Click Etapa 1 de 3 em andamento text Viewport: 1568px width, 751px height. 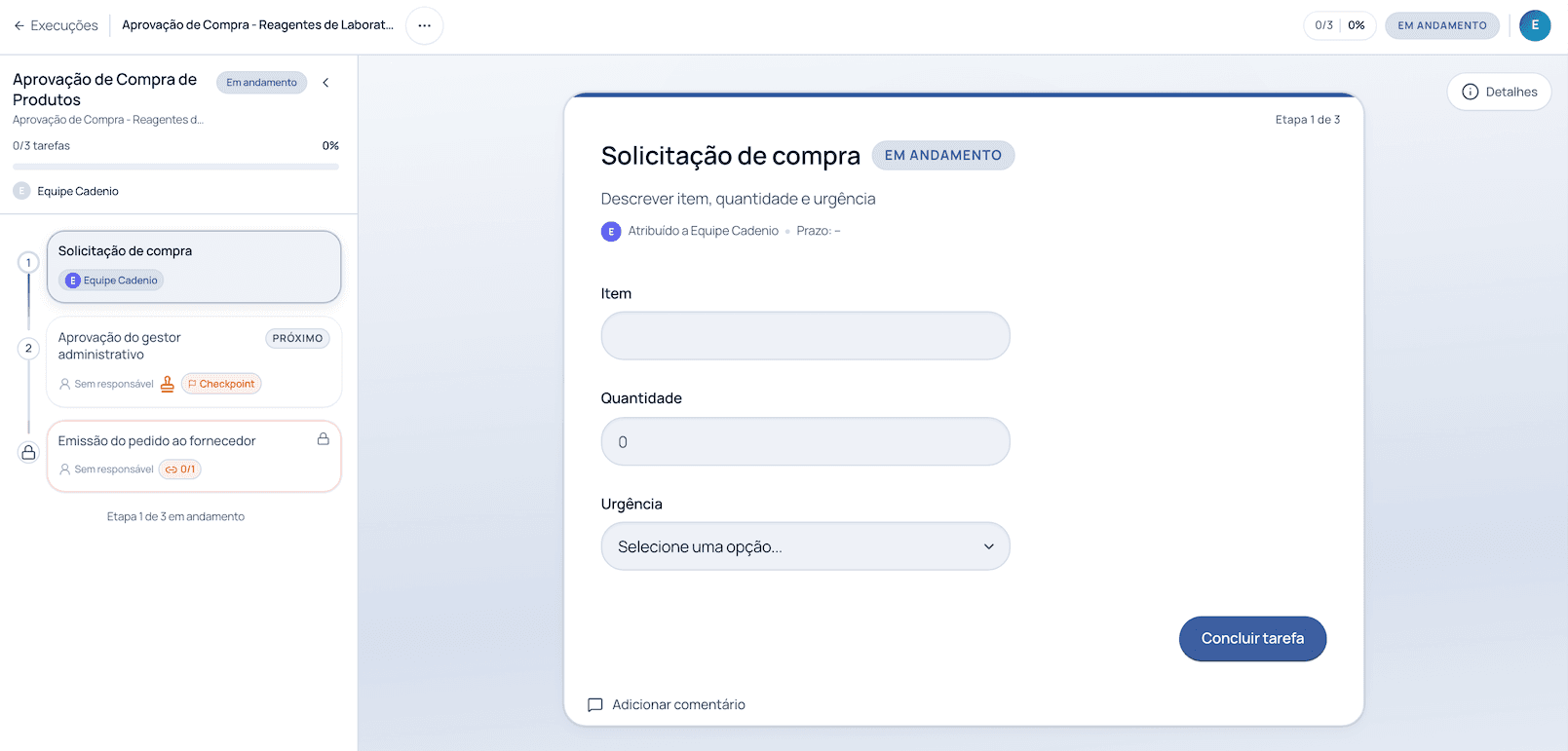(x=175, y=517)
